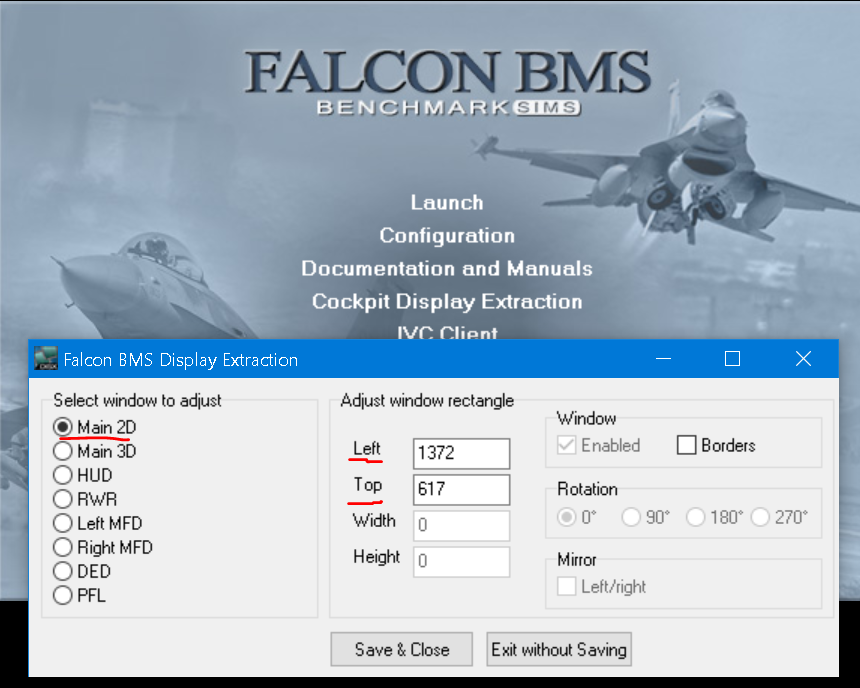The image size is (860, 688).
Task: Click the 'Width' field label
Action: tap(374, 520)
